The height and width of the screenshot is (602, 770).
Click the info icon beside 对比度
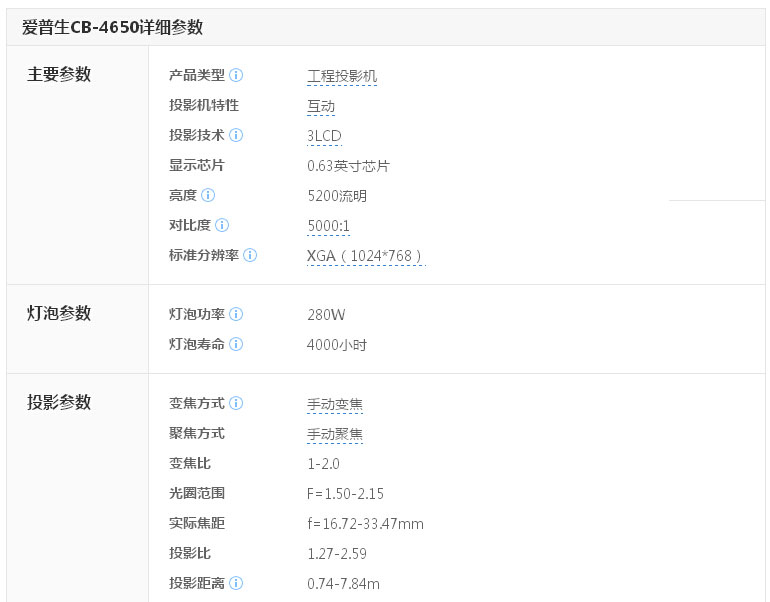pos(222,225)
